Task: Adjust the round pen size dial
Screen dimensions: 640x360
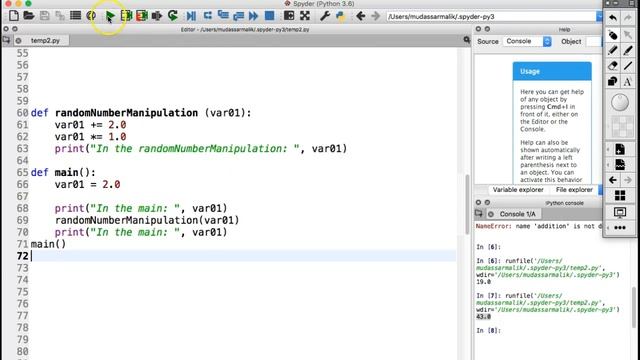Action: pos(620,102)
